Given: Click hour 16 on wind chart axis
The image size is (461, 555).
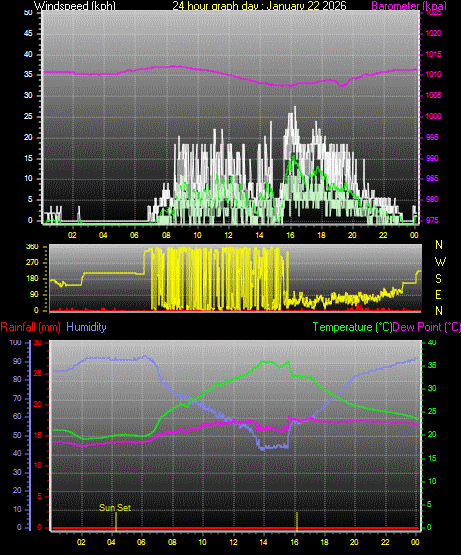Looking at the screenshot, I should click(290, 235).
